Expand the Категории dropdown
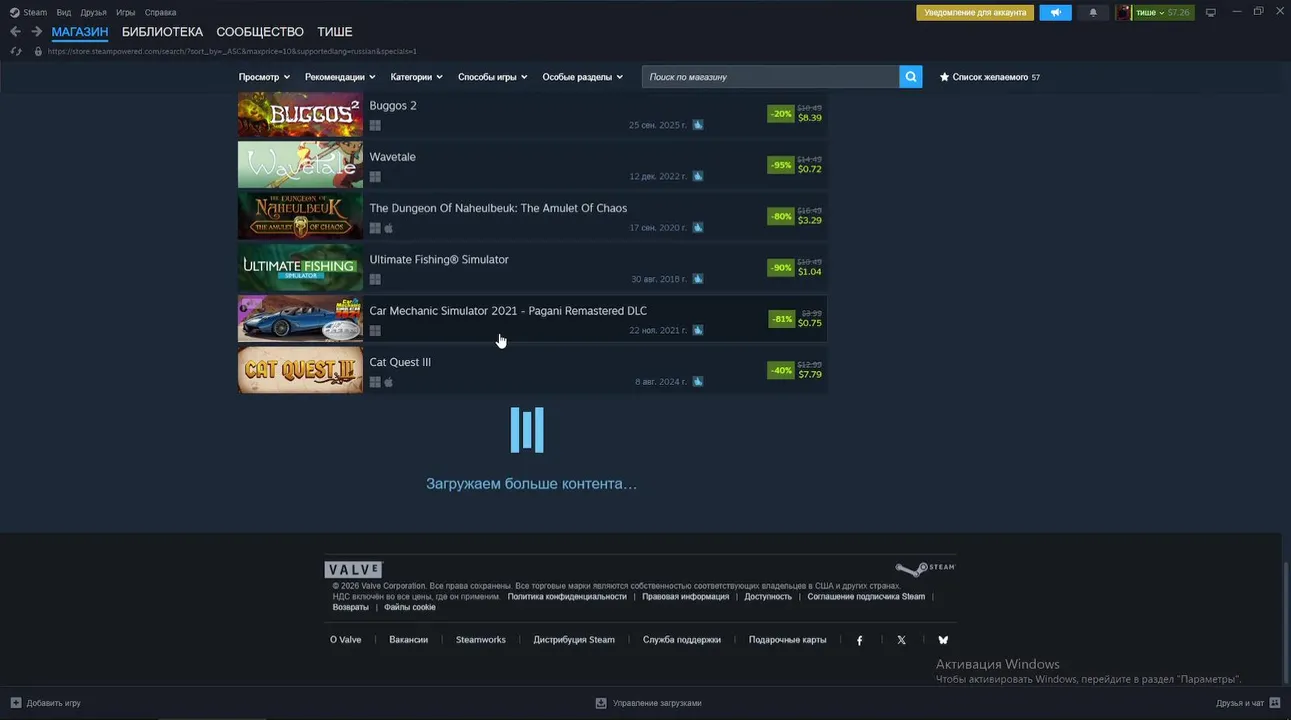The height and width of the screenshot is (720, 1291). pos(416,77)
